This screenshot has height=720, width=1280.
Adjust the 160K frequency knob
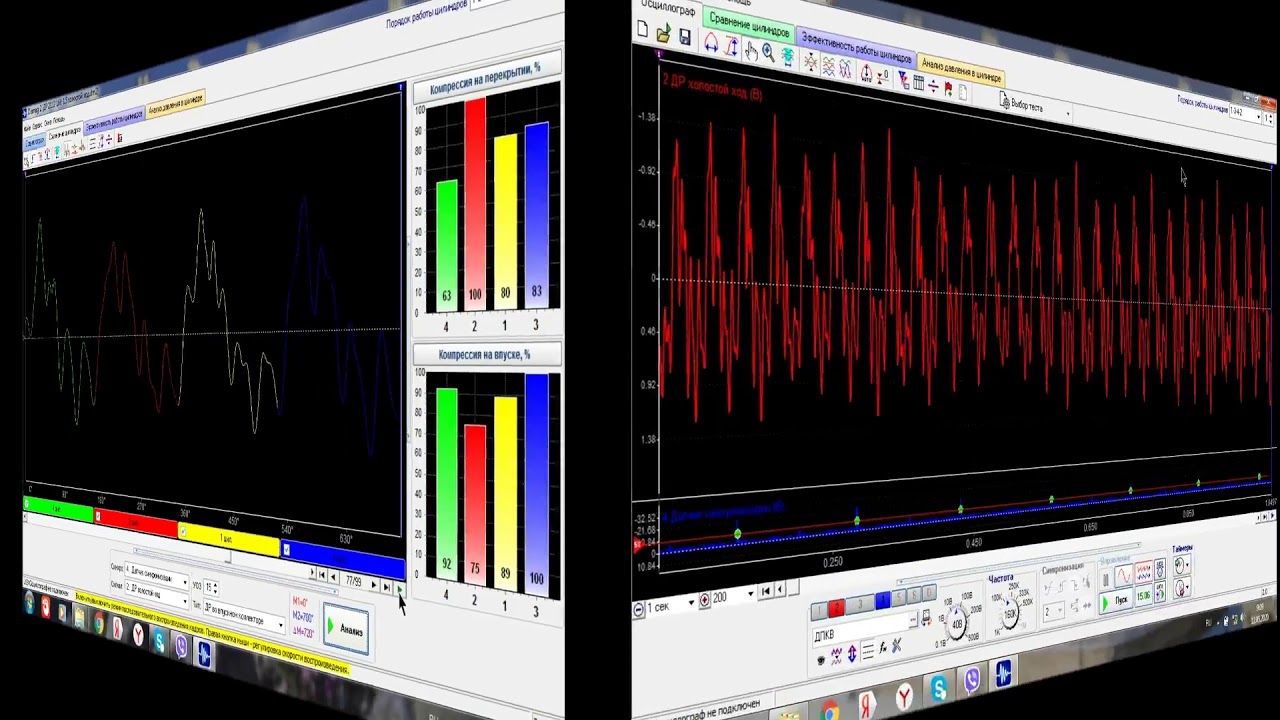click(1010, 612)
